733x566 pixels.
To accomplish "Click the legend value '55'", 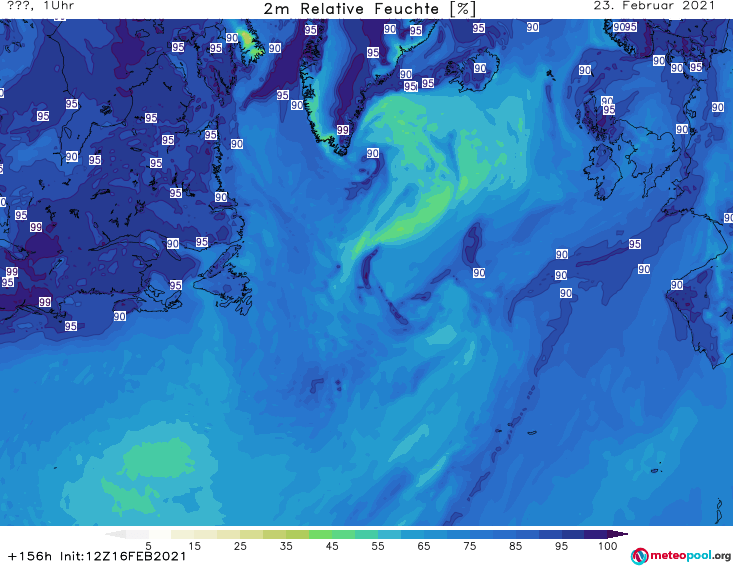I will 378,546.
